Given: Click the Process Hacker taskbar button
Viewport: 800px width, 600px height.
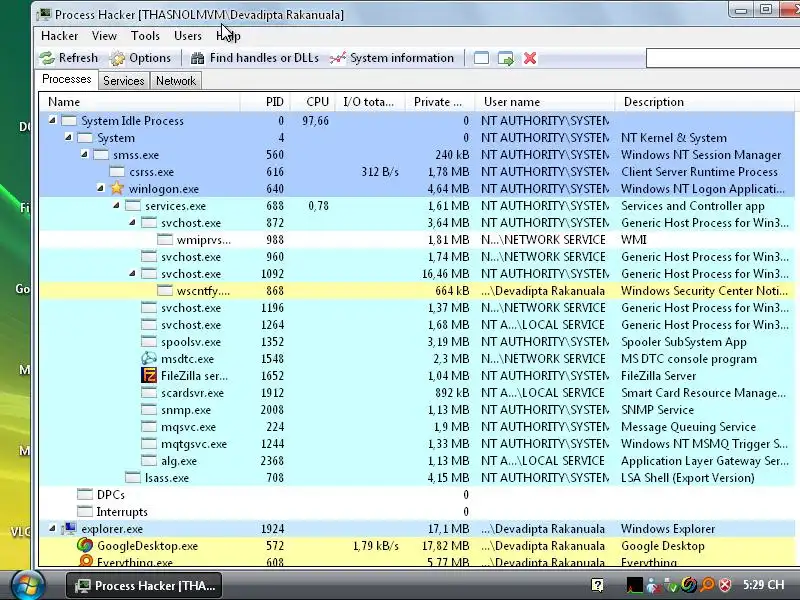Looking at the screenshot, I should pos(143,585).
